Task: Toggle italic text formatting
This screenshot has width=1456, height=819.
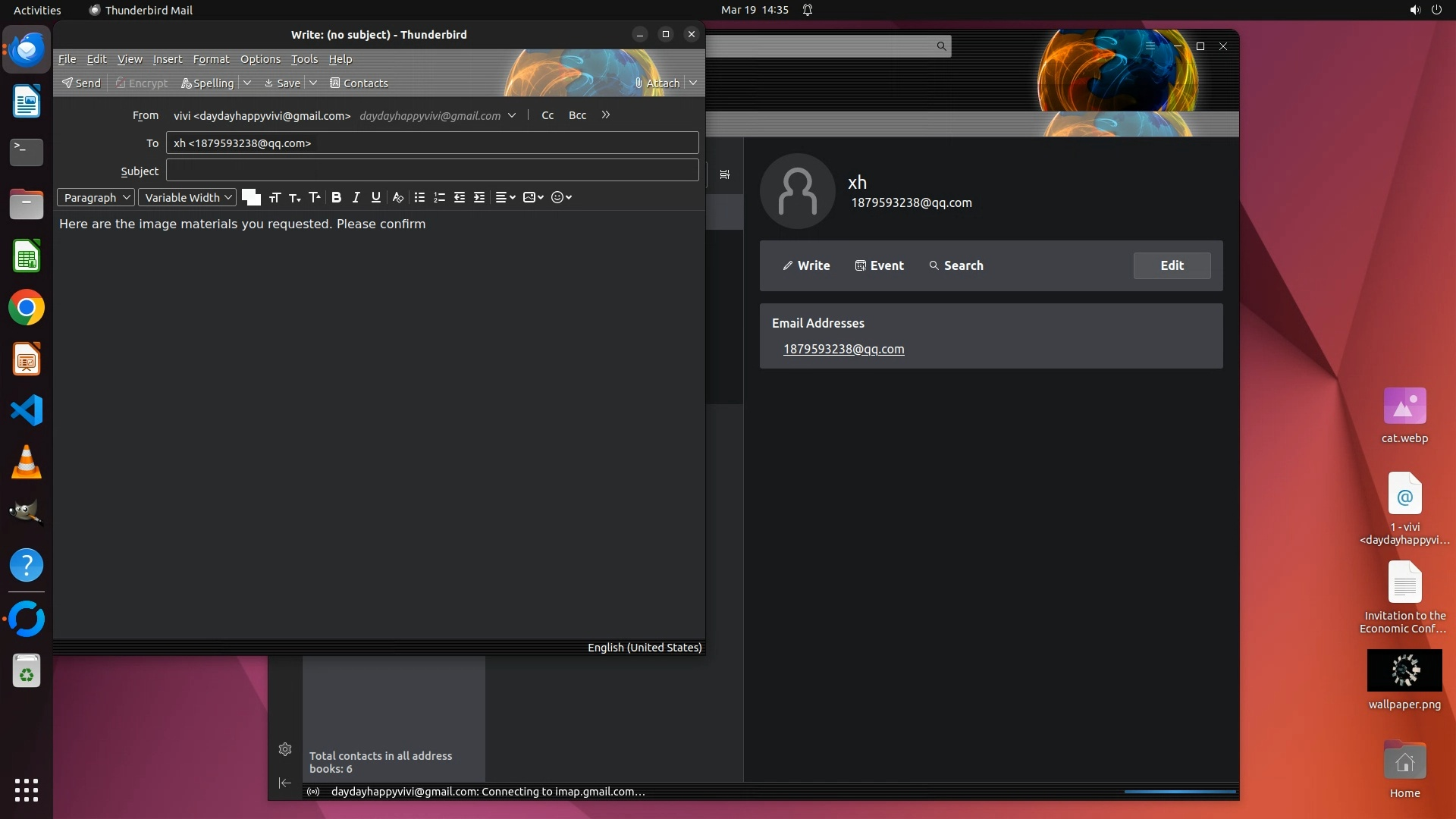Action: click(x=356, y=197)
